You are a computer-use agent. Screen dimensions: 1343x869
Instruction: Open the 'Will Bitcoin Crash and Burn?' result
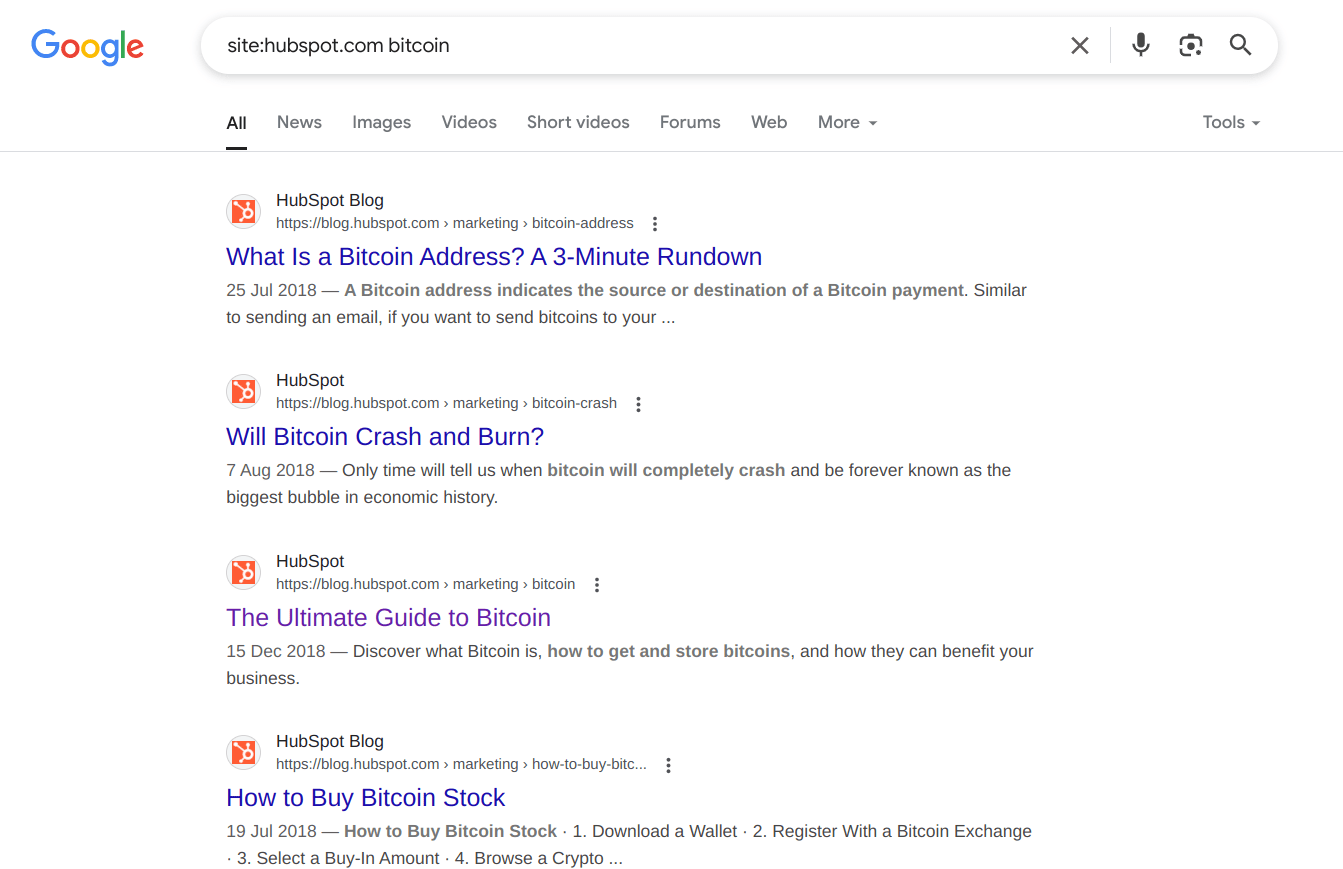pos(385,437)
